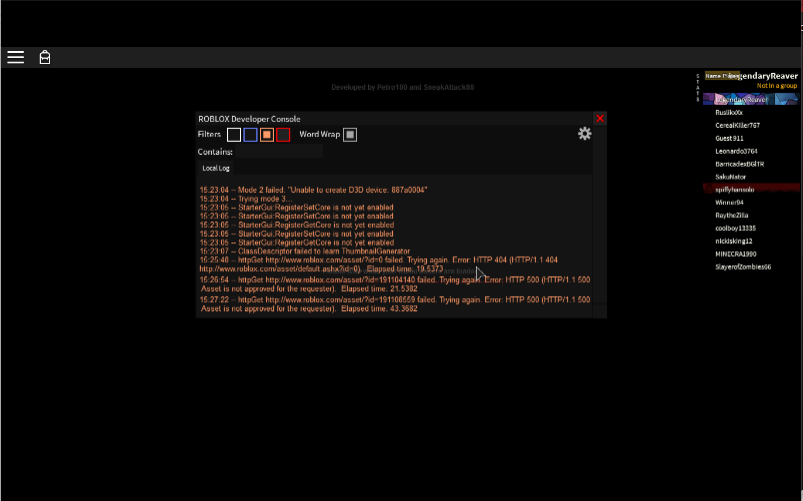The image size is (803, 501).
Task: Select highlighted player spiffyhansolo
Action: click(751, 190)
